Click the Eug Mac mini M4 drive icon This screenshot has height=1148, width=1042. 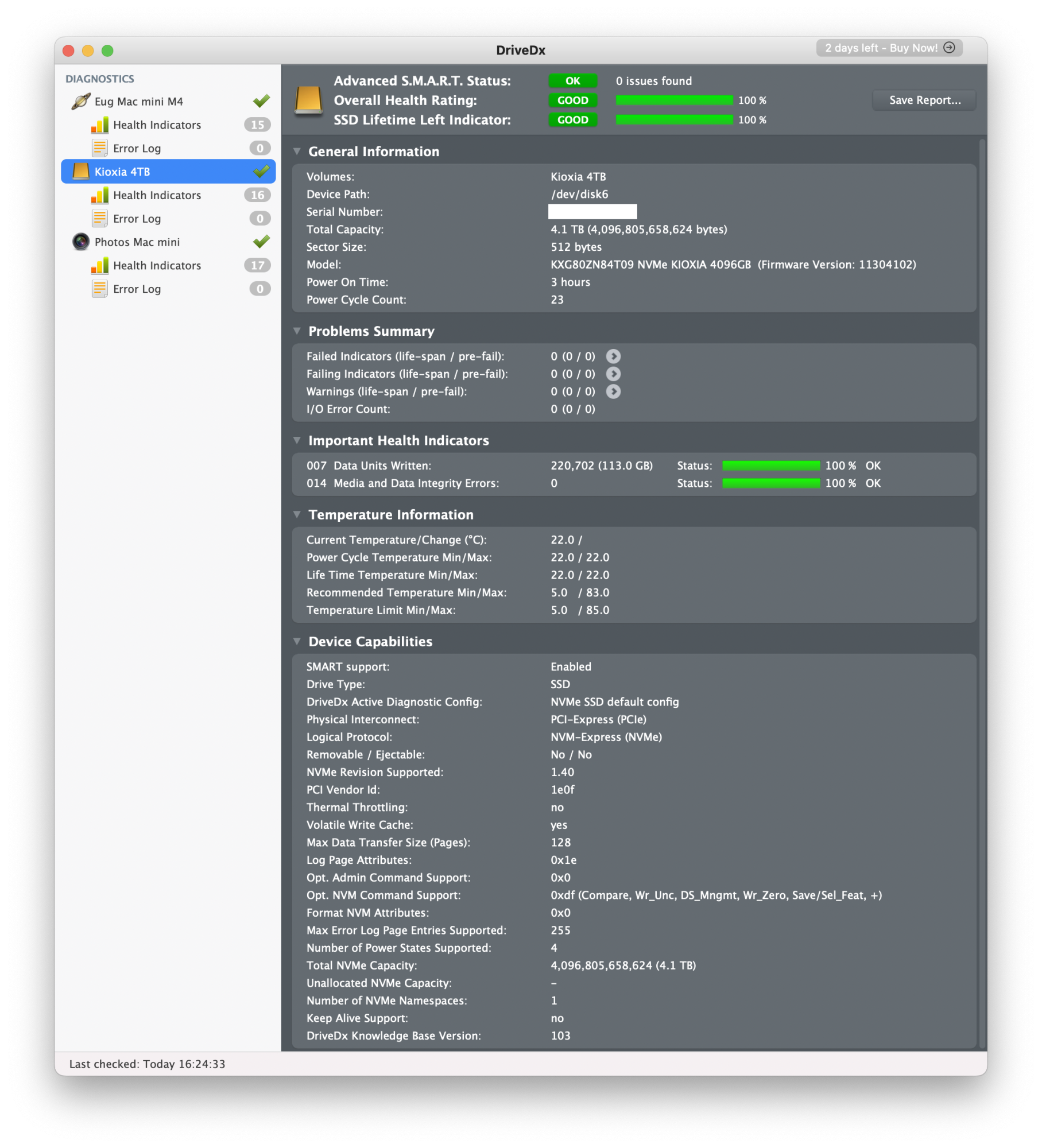point(81,101)
